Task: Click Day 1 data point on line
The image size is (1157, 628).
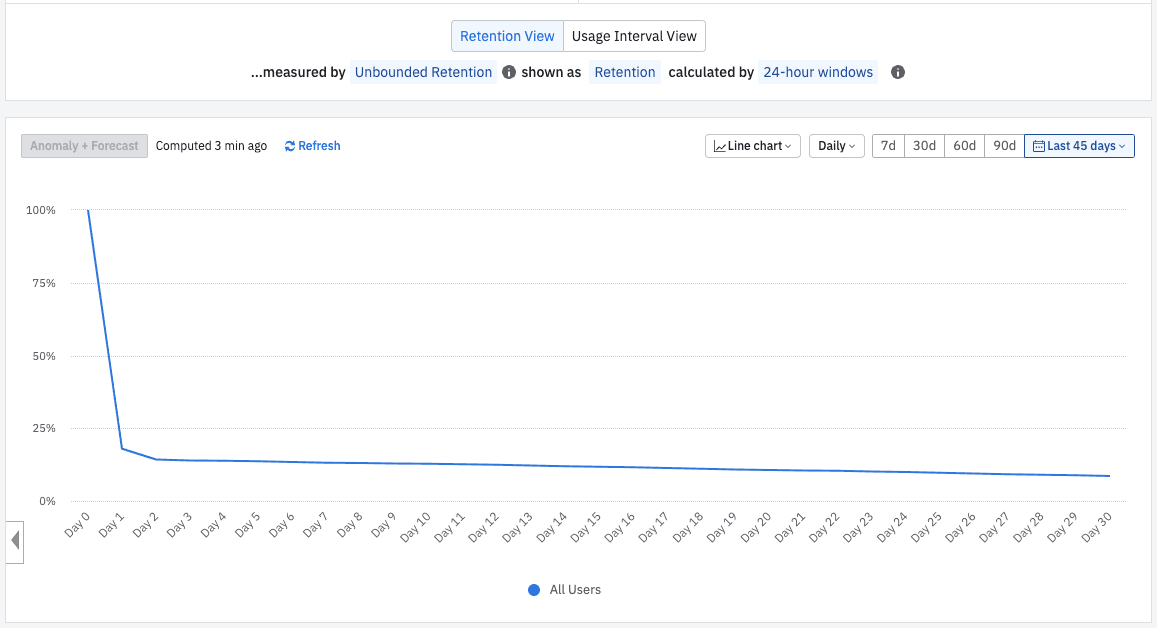Action: pyautogui.click(x=122, y=448)
